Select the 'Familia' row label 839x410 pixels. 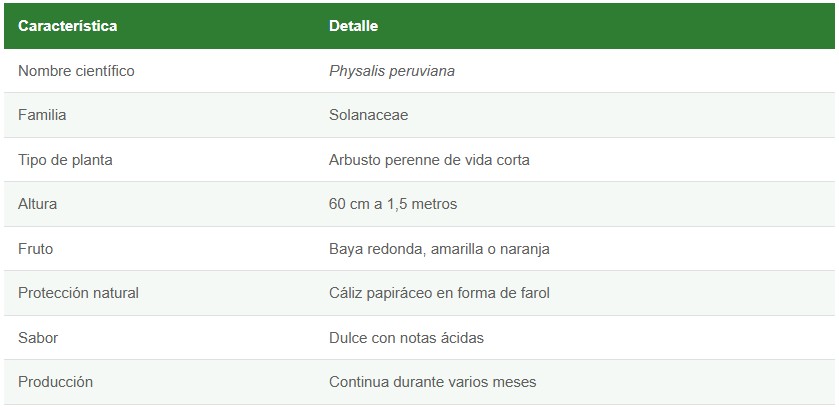pyautogui.click(x=42, y=115)
